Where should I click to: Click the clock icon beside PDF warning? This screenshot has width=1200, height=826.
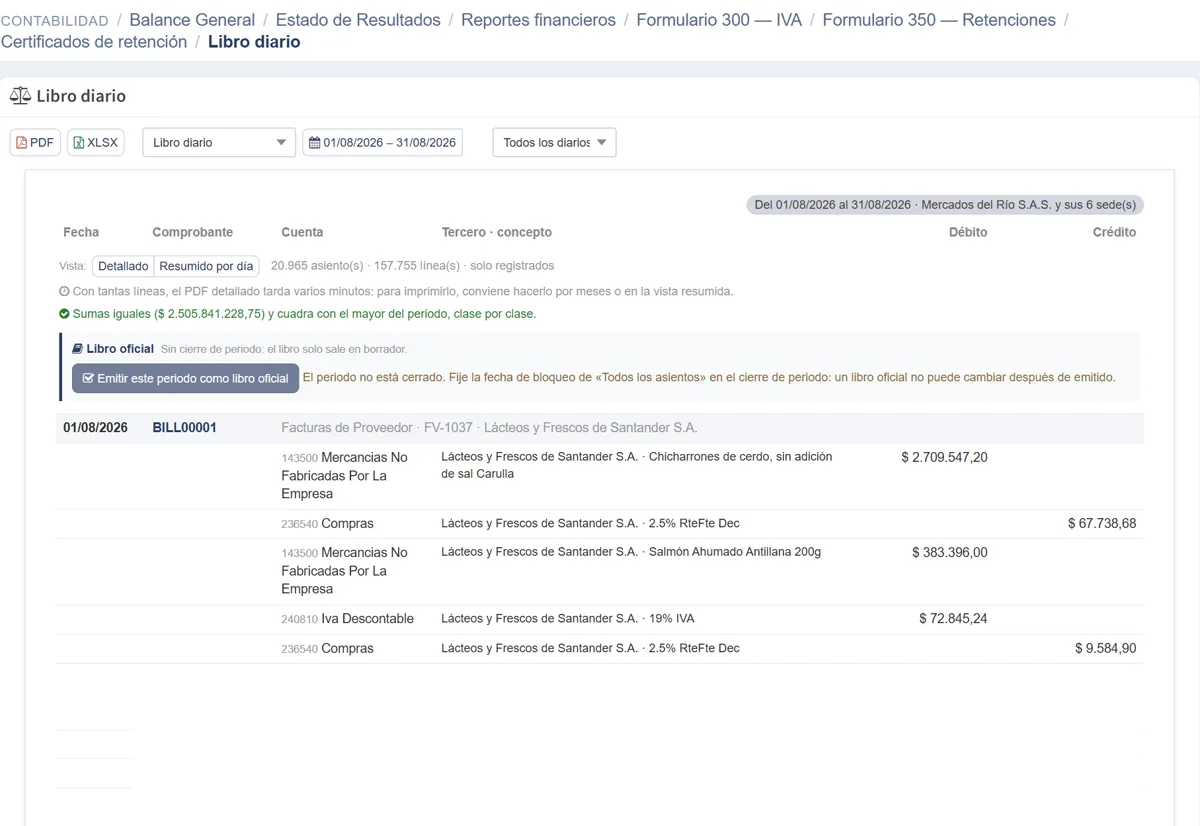coord(64,292)
